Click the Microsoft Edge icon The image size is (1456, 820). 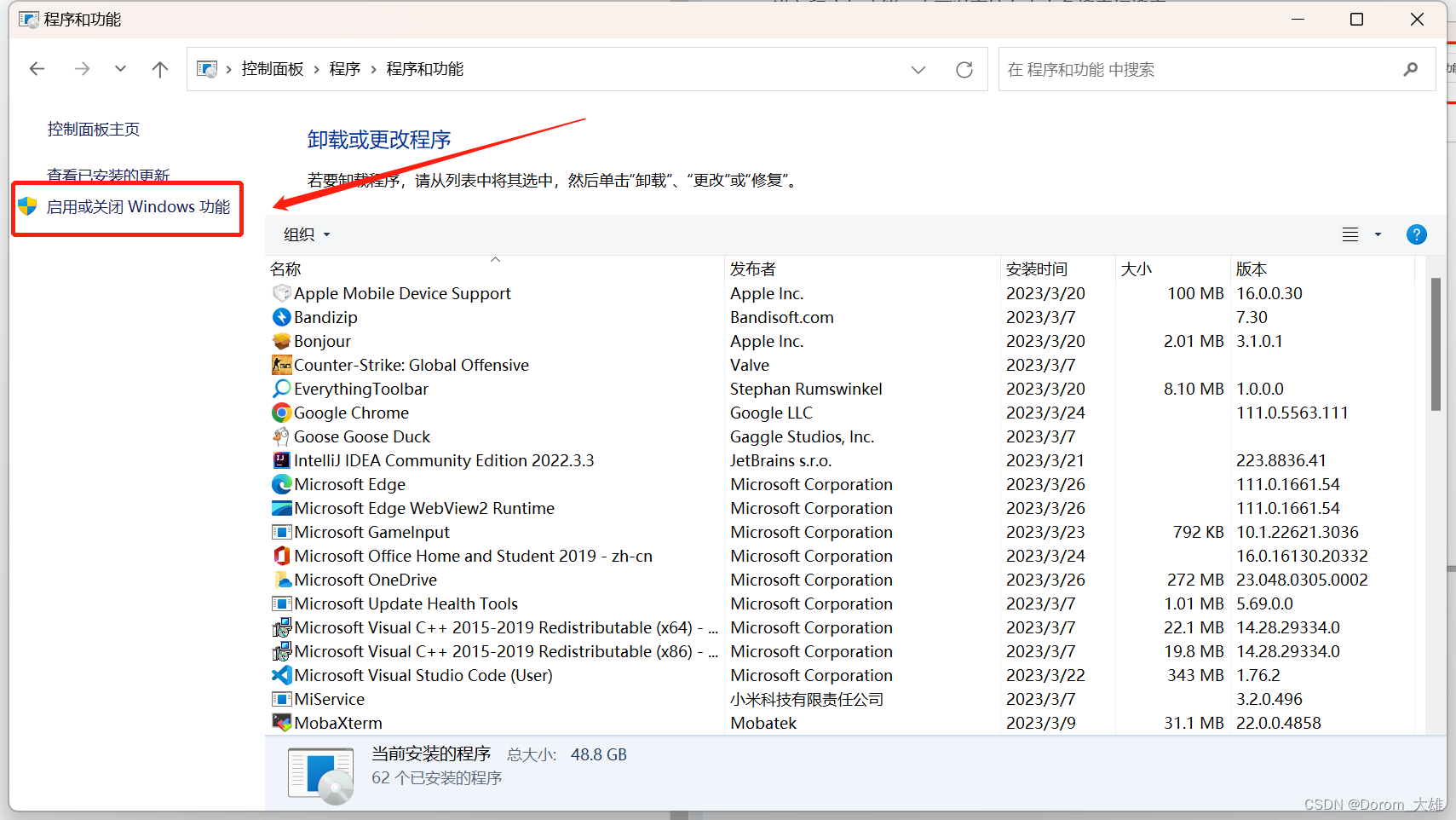coord(281,484)
